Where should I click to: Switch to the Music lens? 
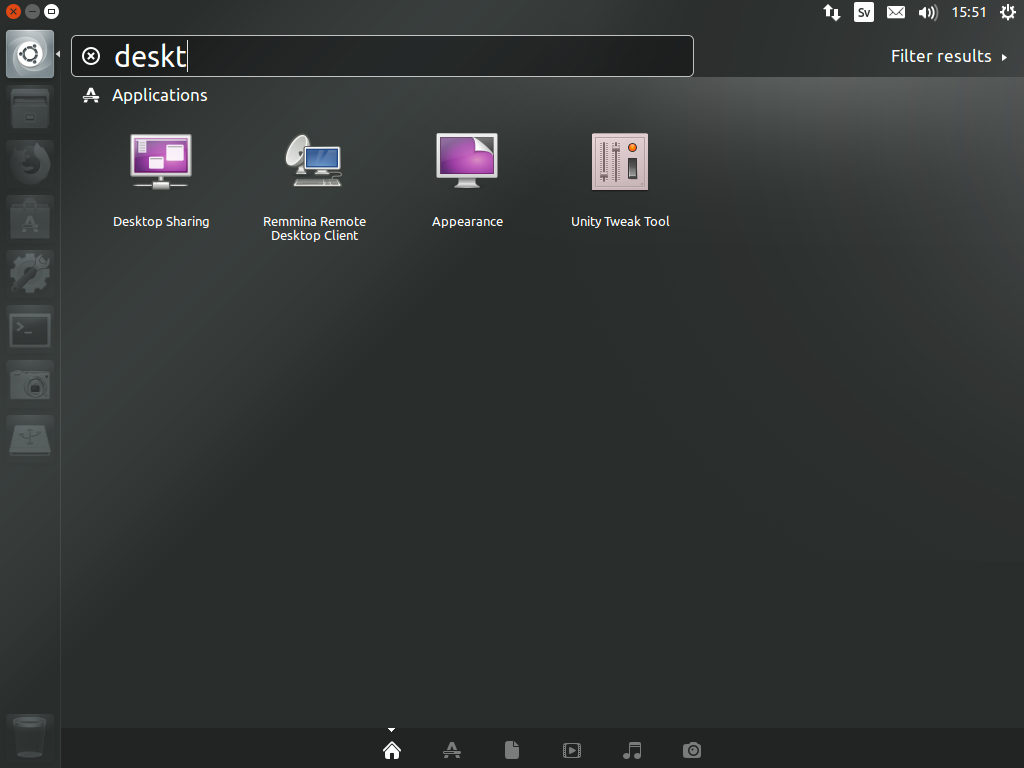pos(632,750)
